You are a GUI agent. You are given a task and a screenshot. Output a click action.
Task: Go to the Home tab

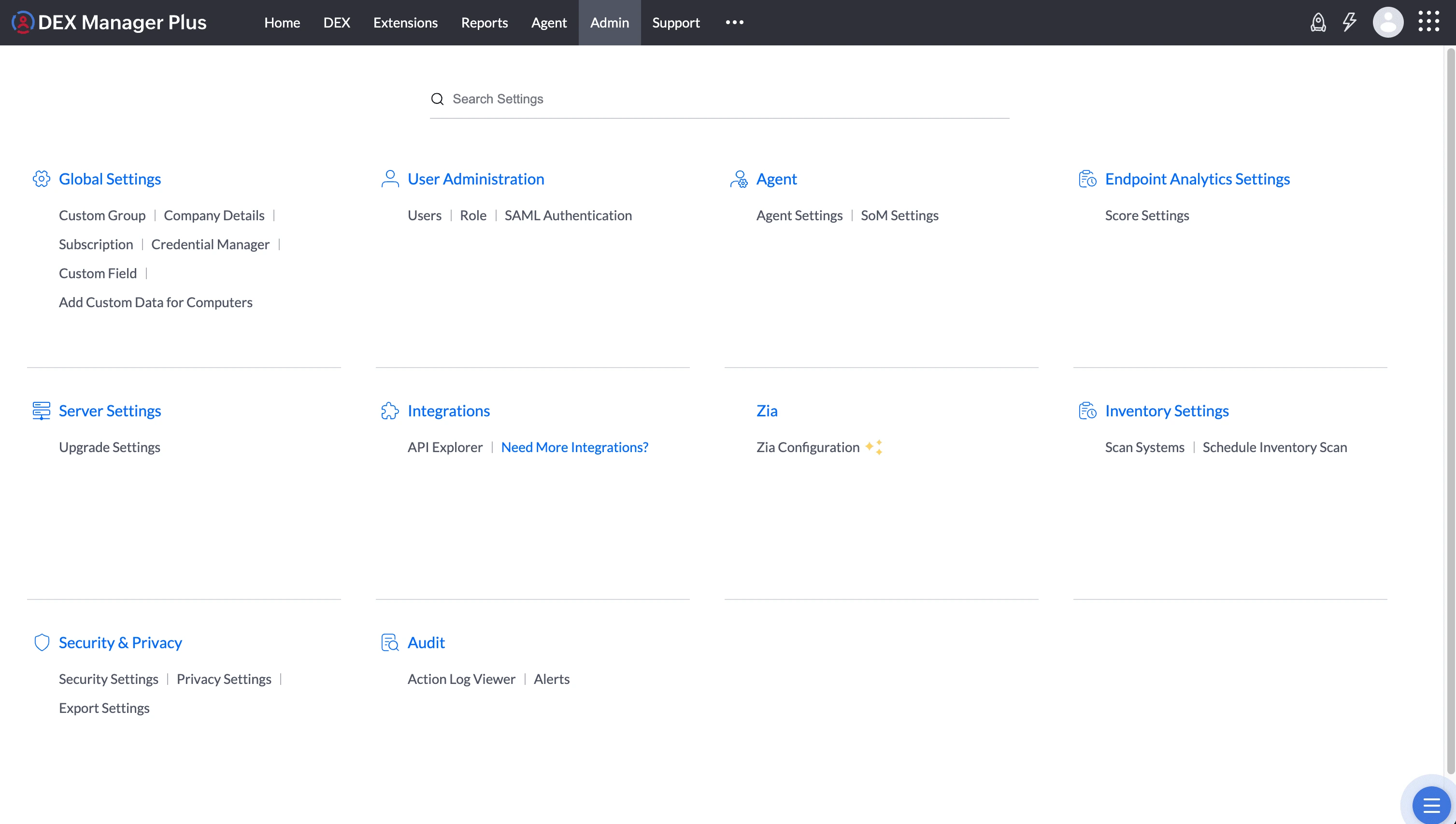[282, 23]
